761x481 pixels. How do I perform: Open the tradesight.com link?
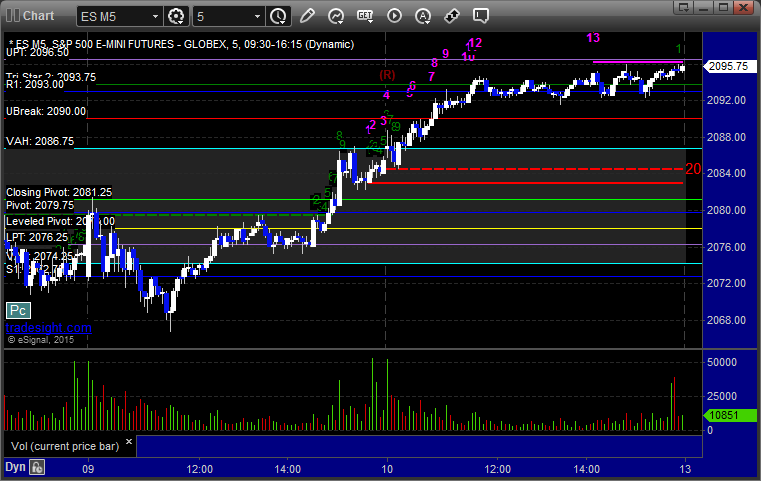(49, 328)
